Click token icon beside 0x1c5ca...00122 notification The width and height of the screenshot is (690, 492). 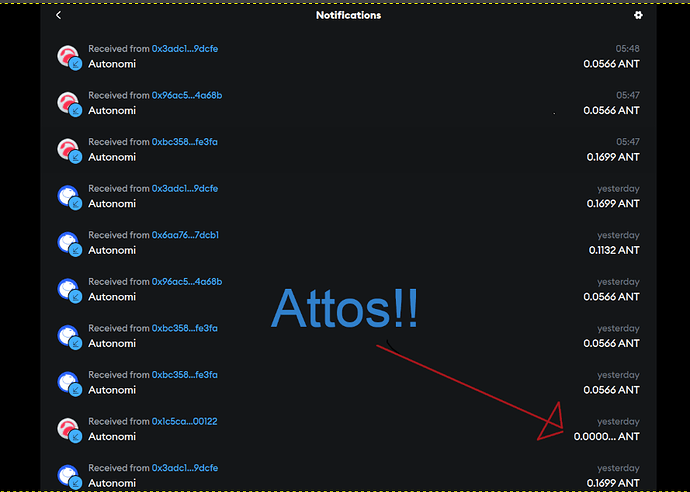coord(69,430)
